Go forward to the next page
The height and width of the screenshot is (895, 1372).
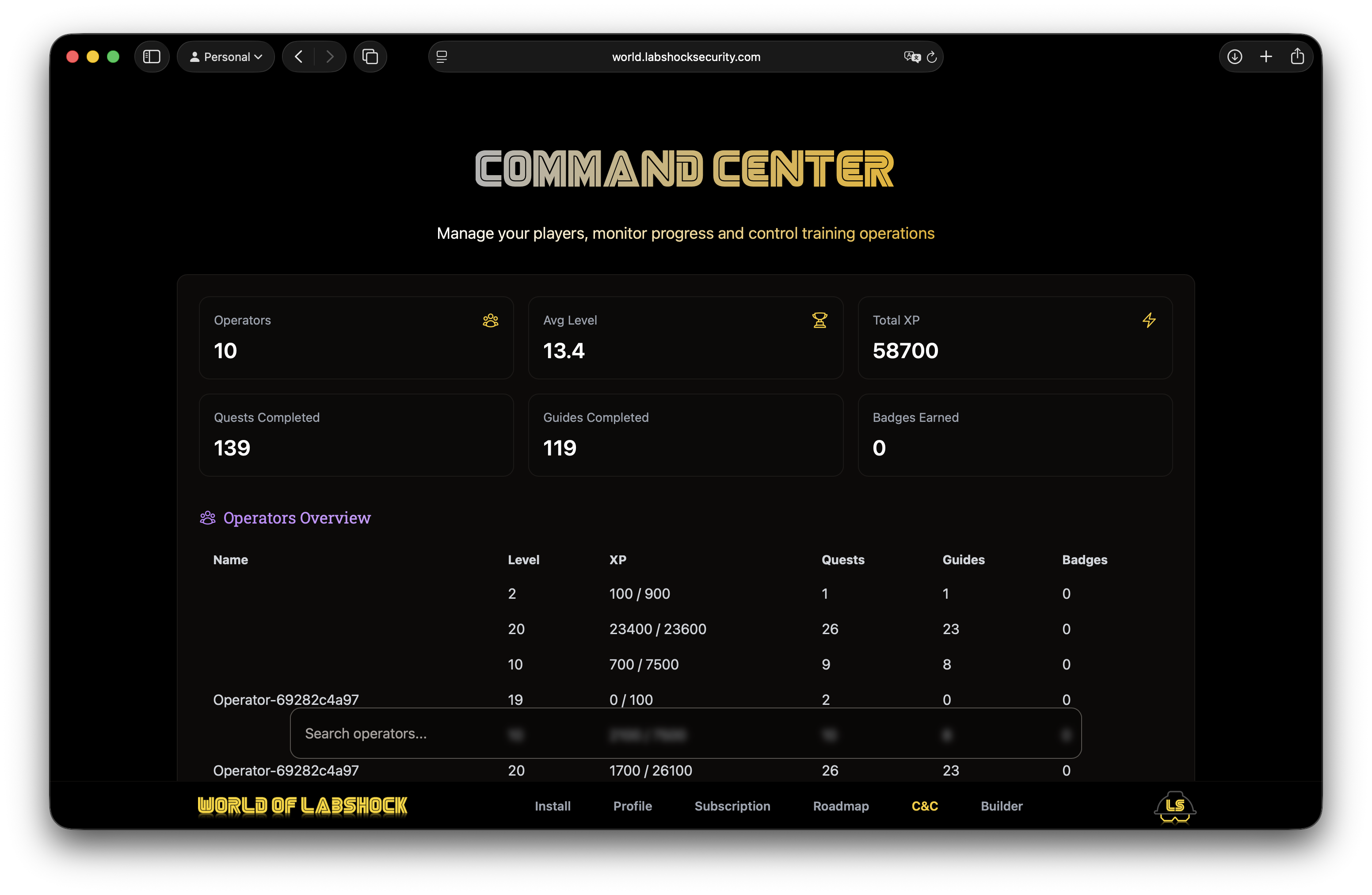[x=330, y=57]
